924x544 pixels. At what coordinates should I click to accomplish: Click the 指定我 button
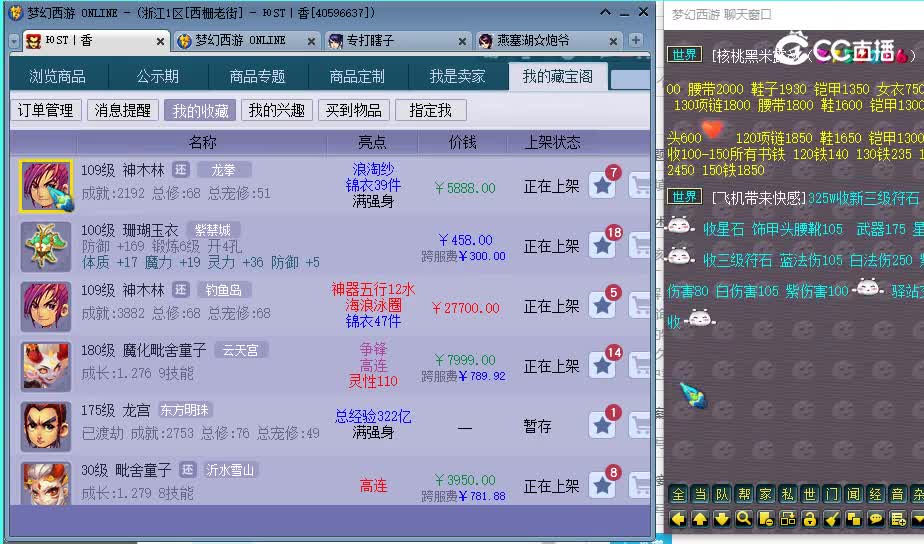click(431, 110)
